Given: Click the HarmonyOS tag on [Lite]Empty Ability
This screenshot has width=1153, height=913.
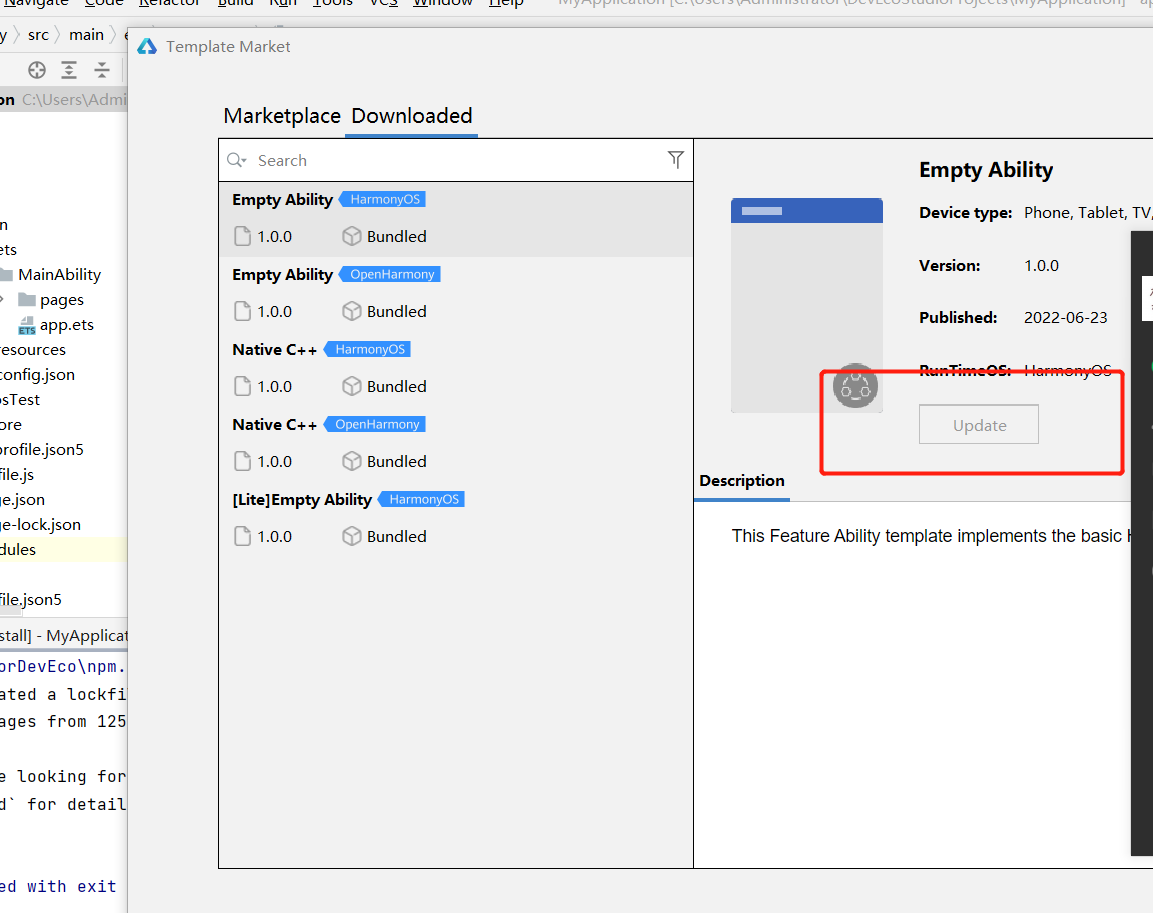Looking at the screenshot, I should point(423,499).
